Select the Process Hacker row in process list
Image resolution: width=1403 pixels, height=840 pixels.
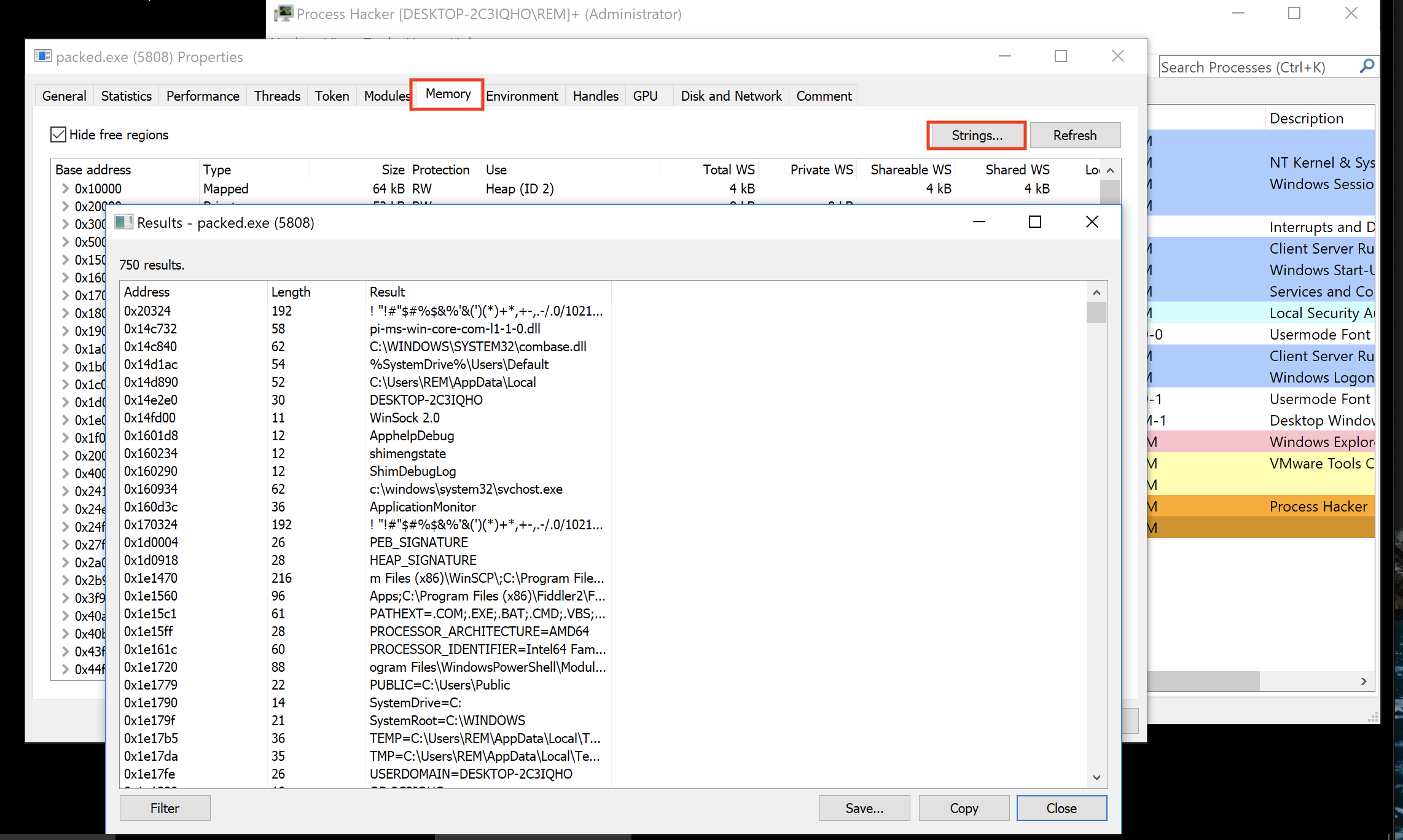click(x=1260, y=506)
